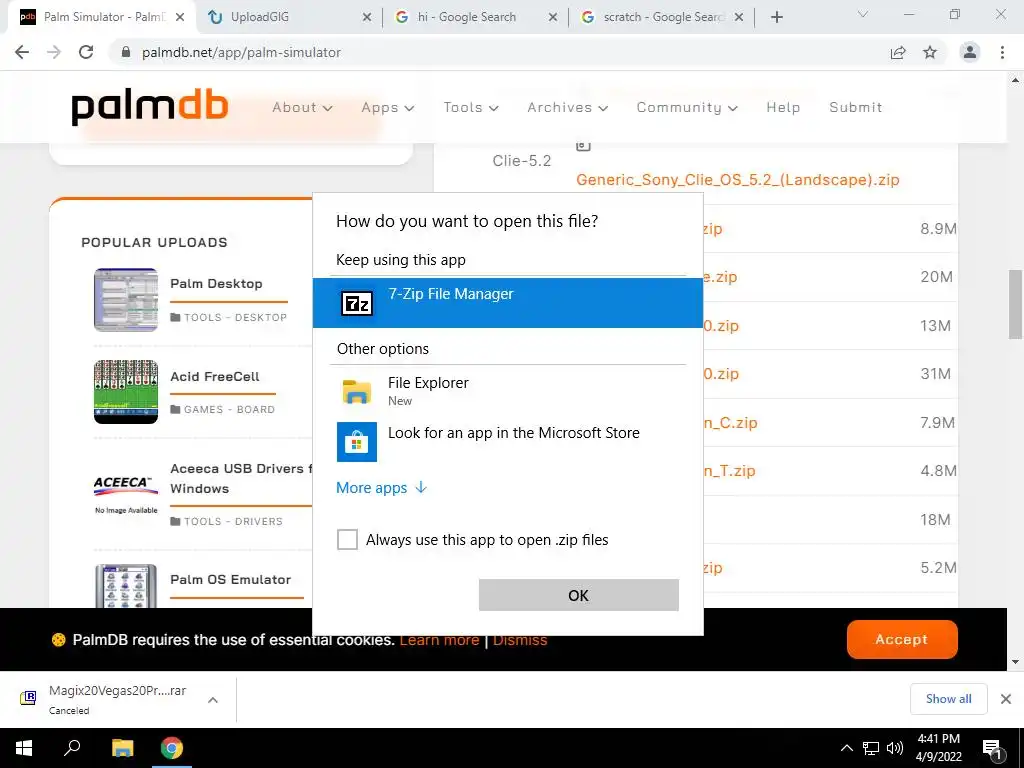
Task: Open Generic_Sony_Clie_OS_5.2 Landscape zip link
Action: [x=737, y=180]
